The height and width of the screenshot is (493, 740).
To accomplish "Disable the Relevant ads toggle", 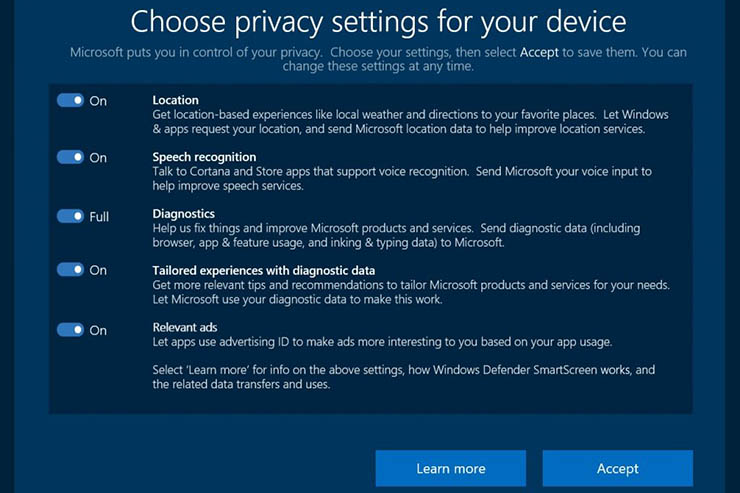I will pos(70,330).
